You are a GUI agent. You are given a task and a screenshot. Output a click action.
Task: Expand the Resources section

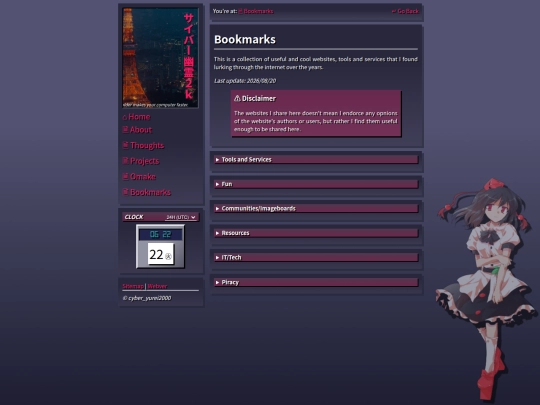click(x=316, y=233)
